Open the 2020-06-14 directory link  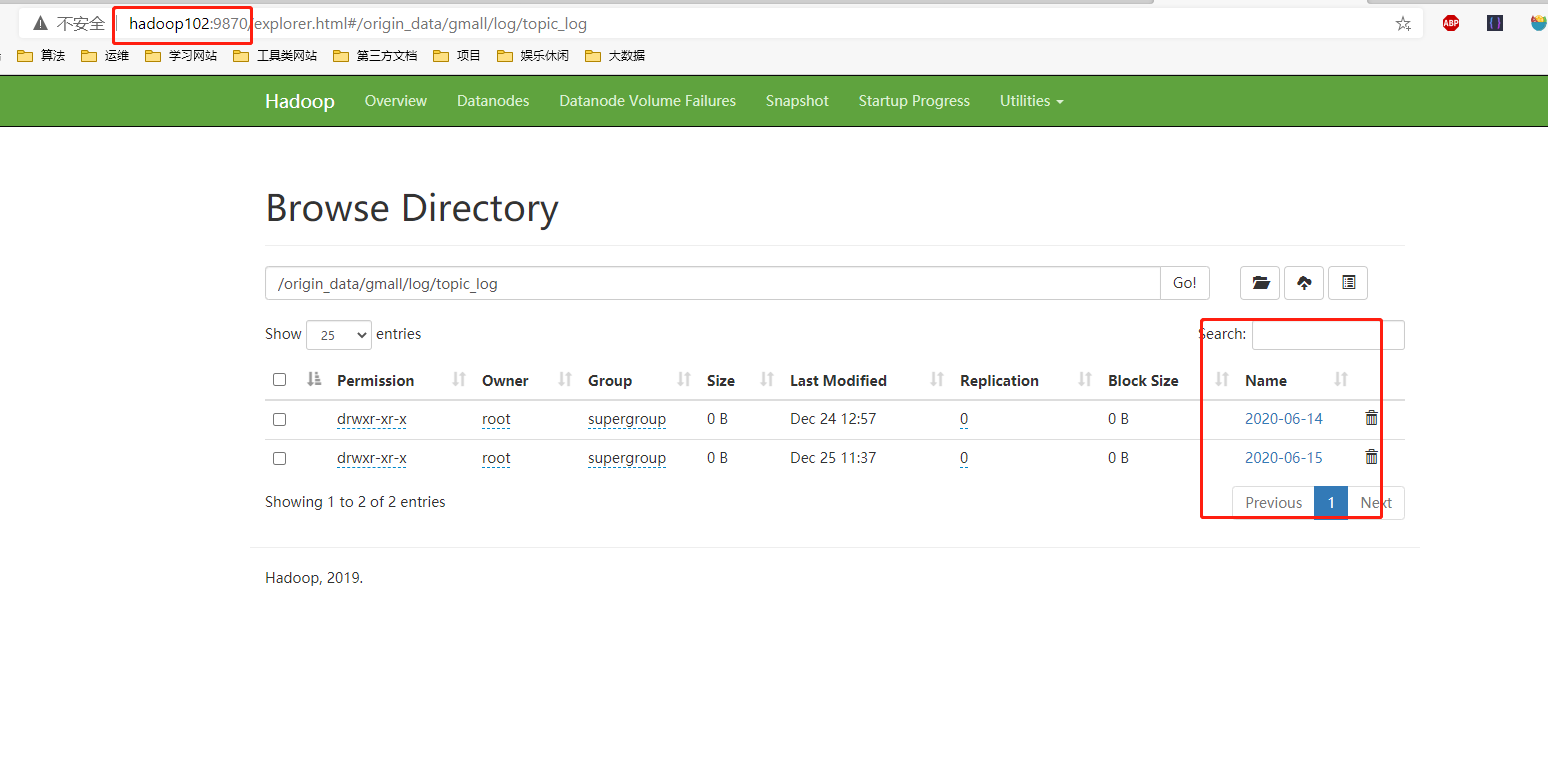1284,418
